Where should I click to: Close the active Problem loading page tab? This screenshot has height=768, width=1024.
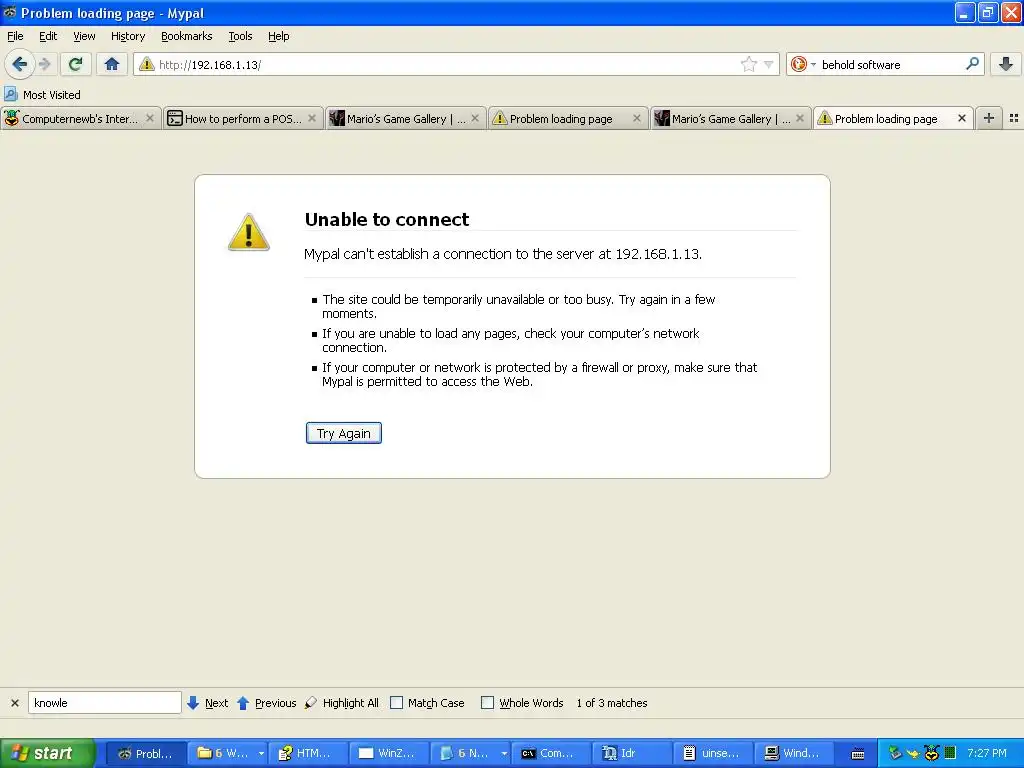[961, 118]
